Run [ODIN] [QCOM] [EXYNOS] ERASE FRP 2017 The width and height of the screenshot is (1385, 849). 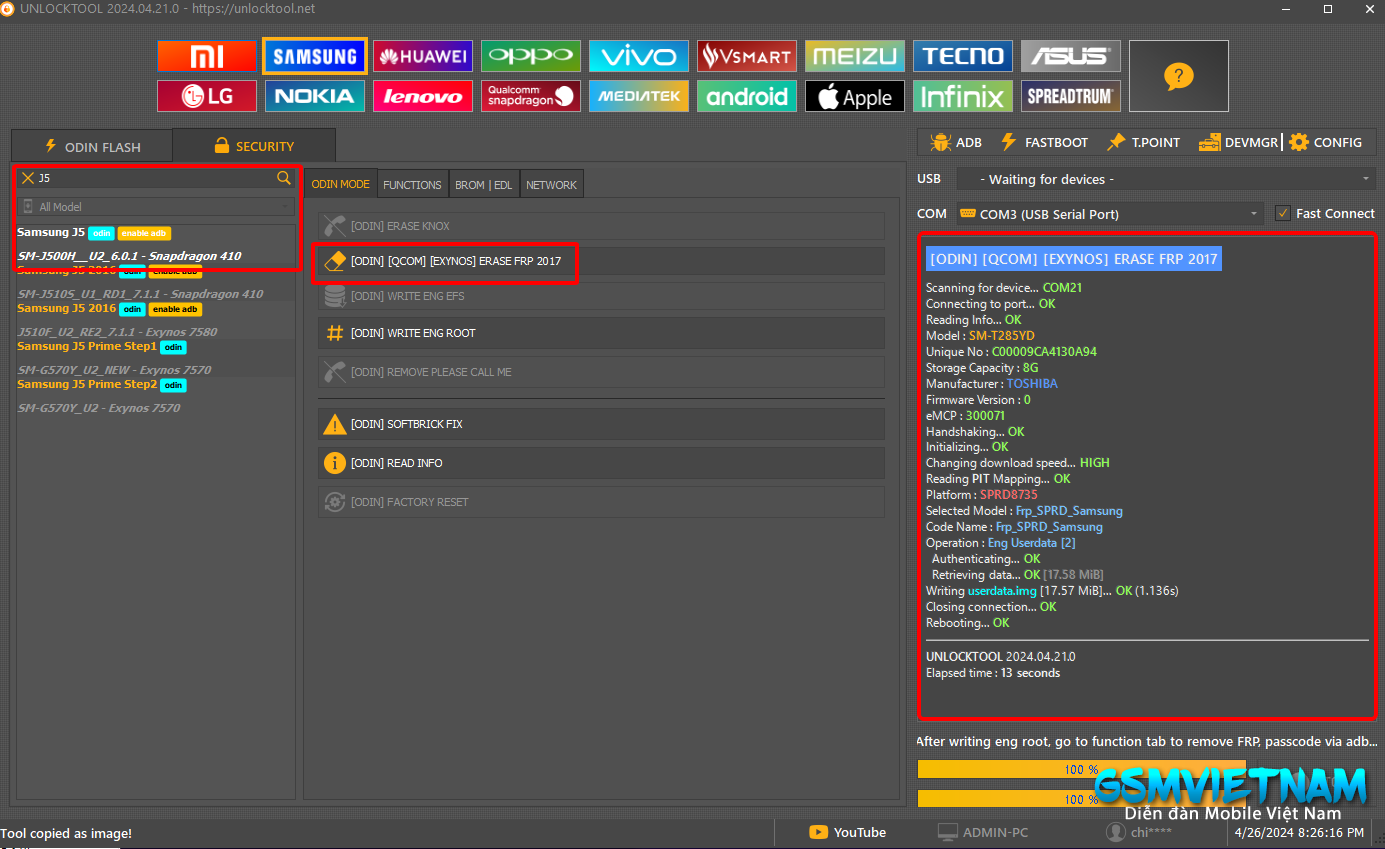pos(601,261)
